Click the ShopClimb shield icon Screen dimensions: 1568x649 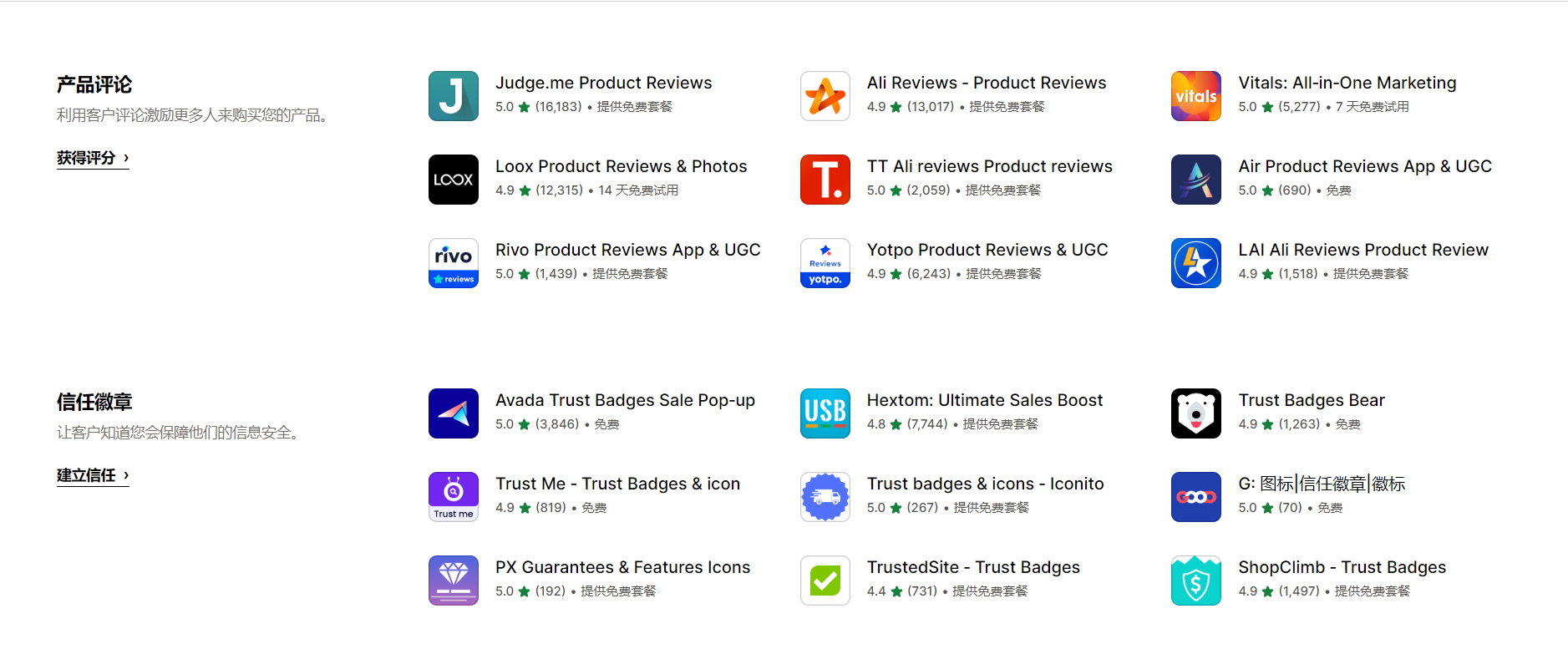1196,581
